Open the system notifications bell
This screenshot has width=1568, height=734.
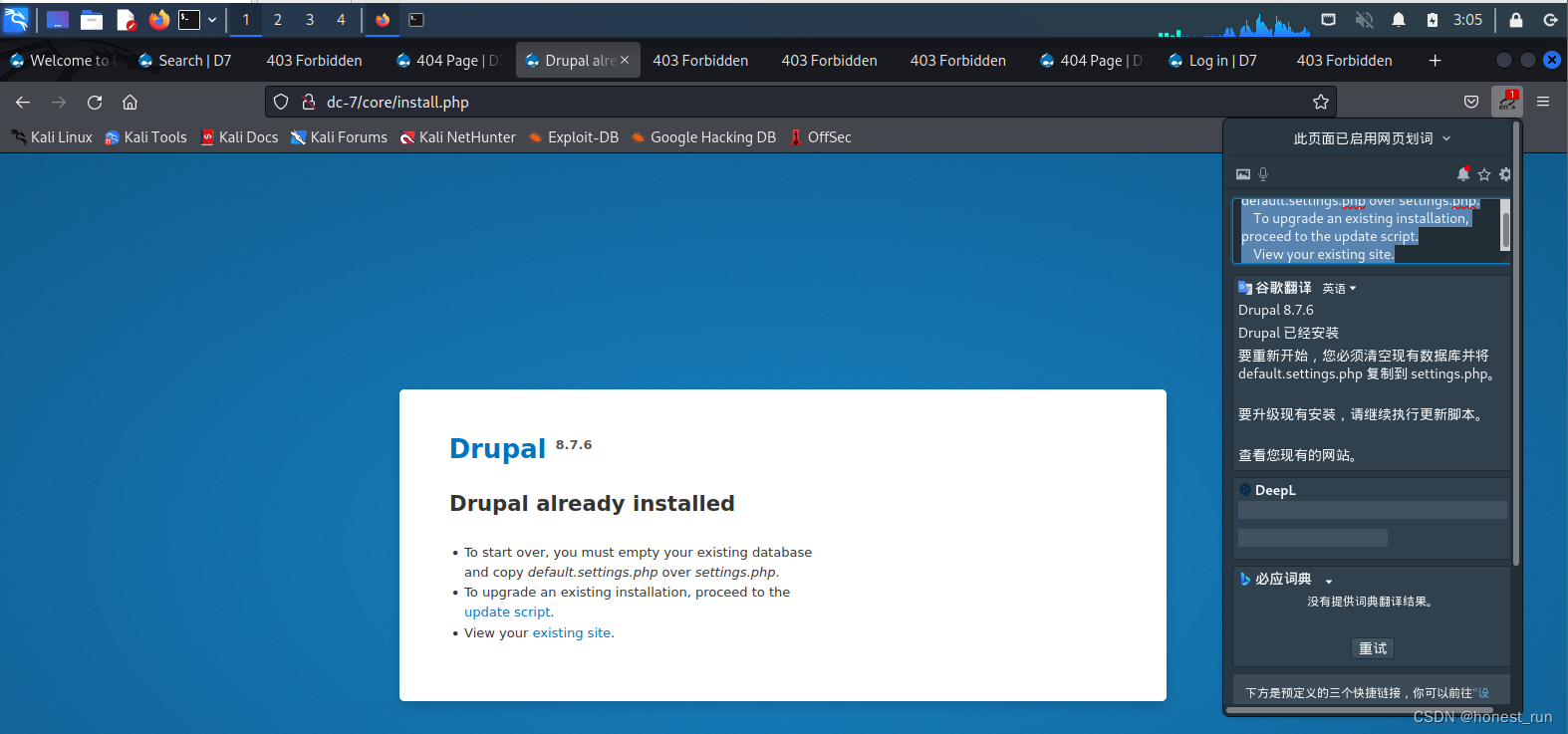click(1399, 19)
